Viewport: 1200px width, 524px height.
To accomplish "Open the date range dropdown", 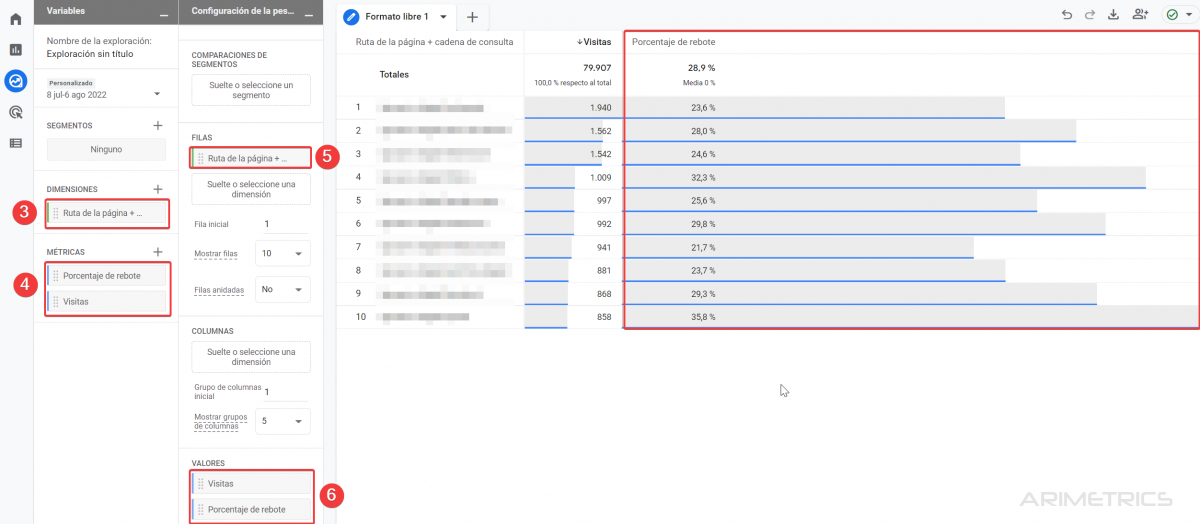I will (x=157, y=94).
